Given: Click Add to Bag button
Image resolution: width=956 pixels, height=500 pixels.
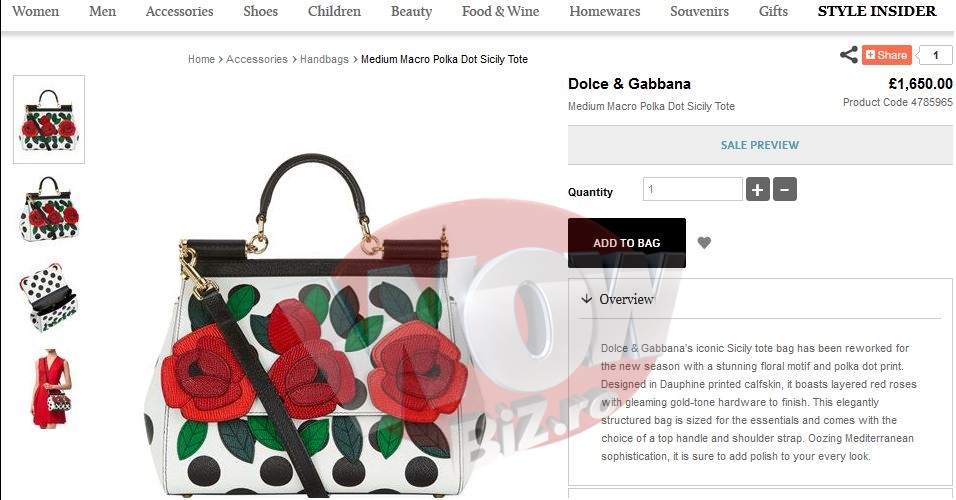Looking at the screenshot, I should [627, 243].
